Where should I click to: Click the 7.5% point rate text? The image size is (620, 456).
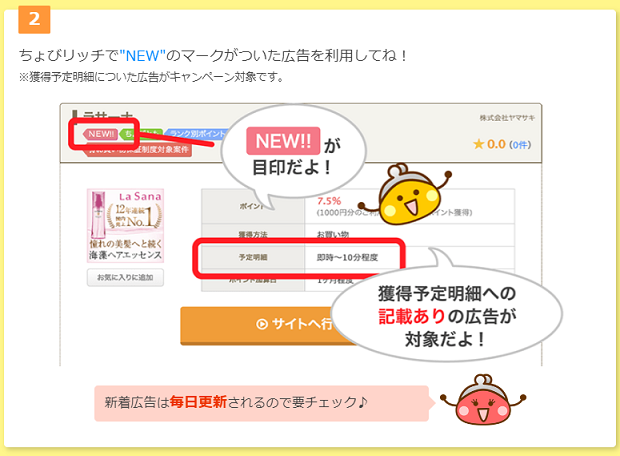[x=329, y=201]
